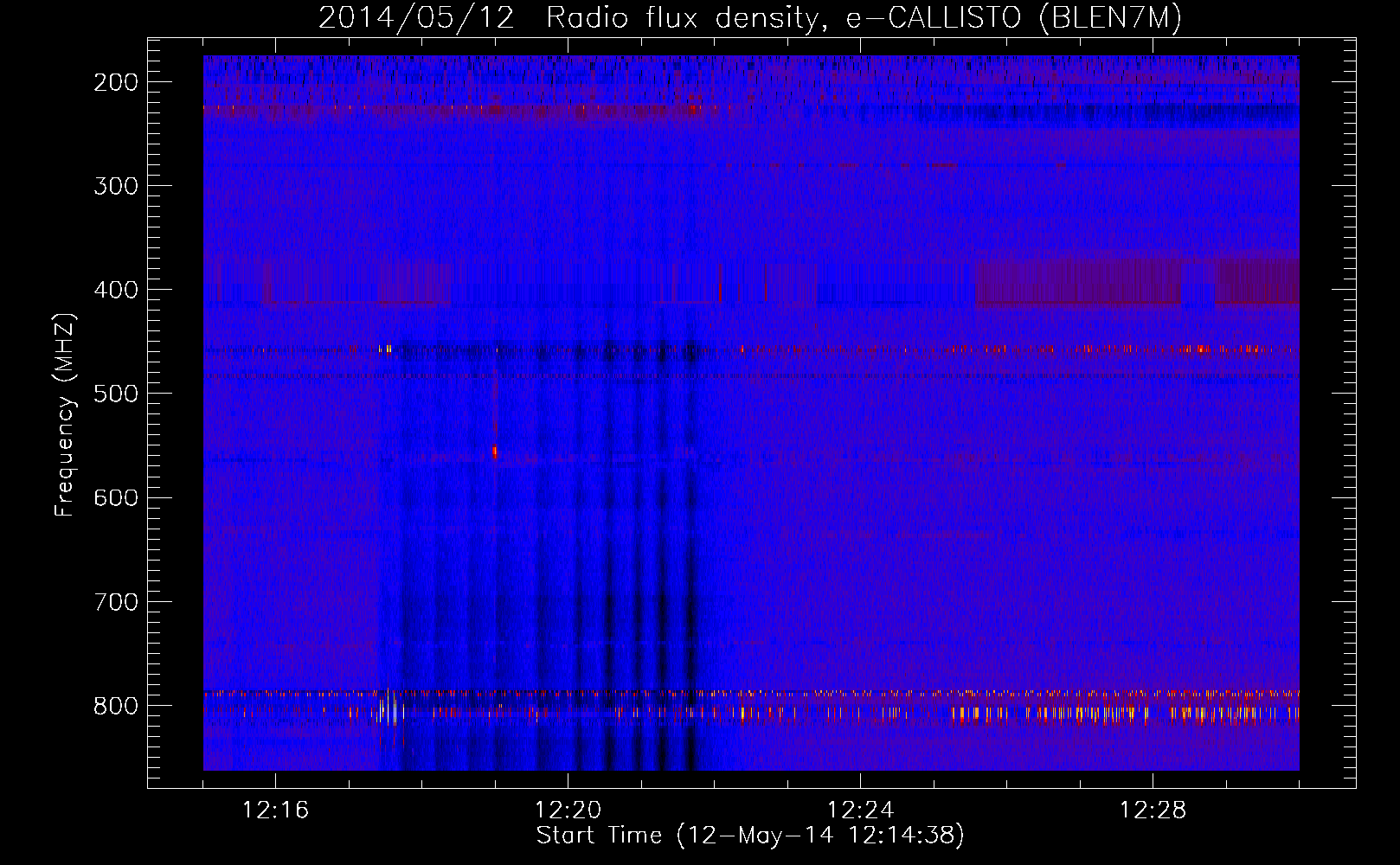Click the "Frequency (MHZ)" axis label
Screen dimensions: 1400x865
click(x=65, y=414)
